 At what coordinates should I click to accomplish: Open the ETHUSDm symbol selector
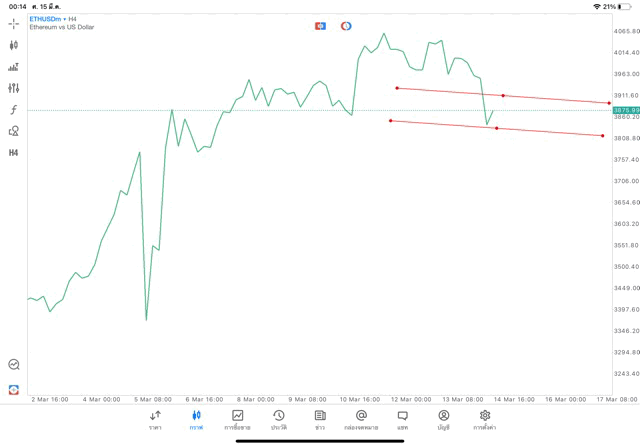45,19
